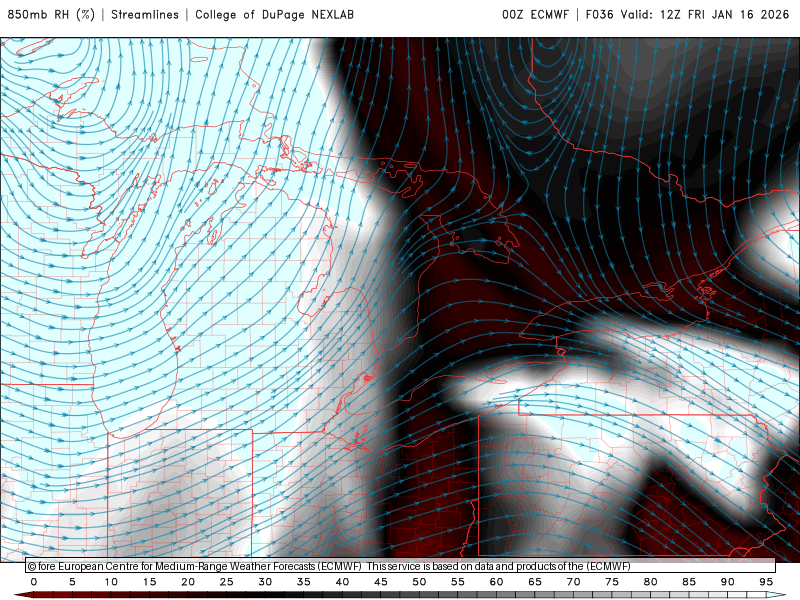
Task: Pick the "35" legend tick label
Action: point(304,582)
